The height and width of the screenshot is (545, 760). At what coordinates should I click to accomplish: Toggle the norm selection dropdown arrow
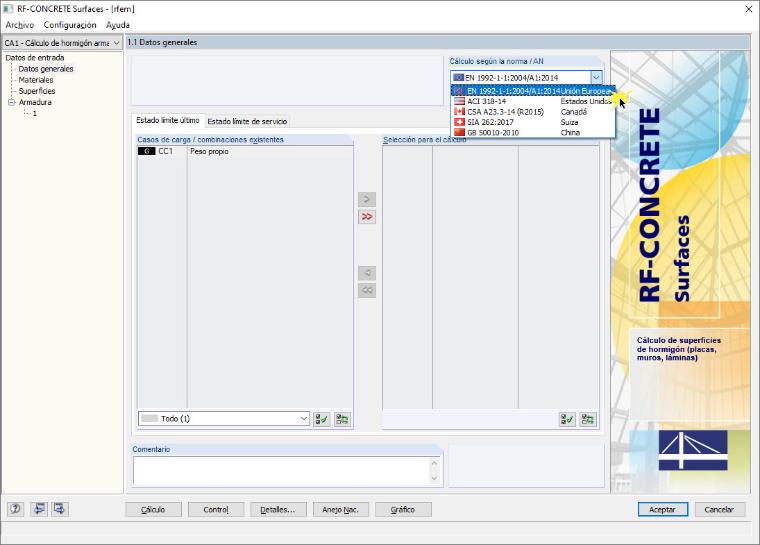(x=596, y=78)
